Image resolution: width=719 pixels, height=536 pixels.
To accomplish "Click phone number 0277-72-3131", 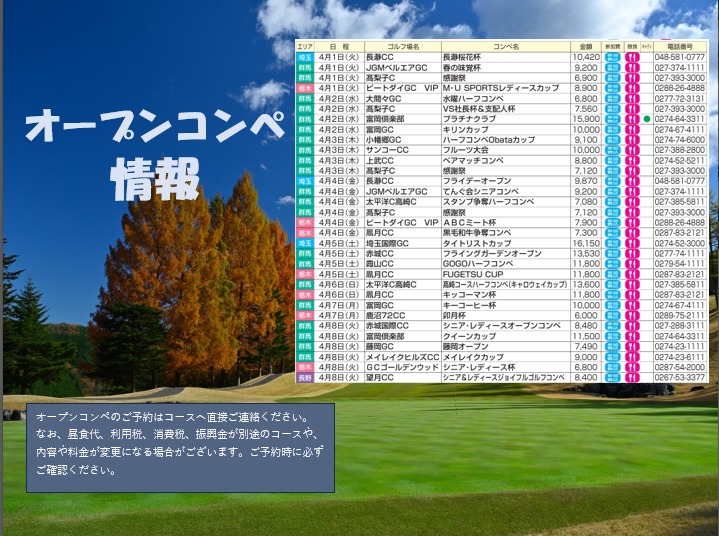I will pyautogui.click(x=680, y=99).
